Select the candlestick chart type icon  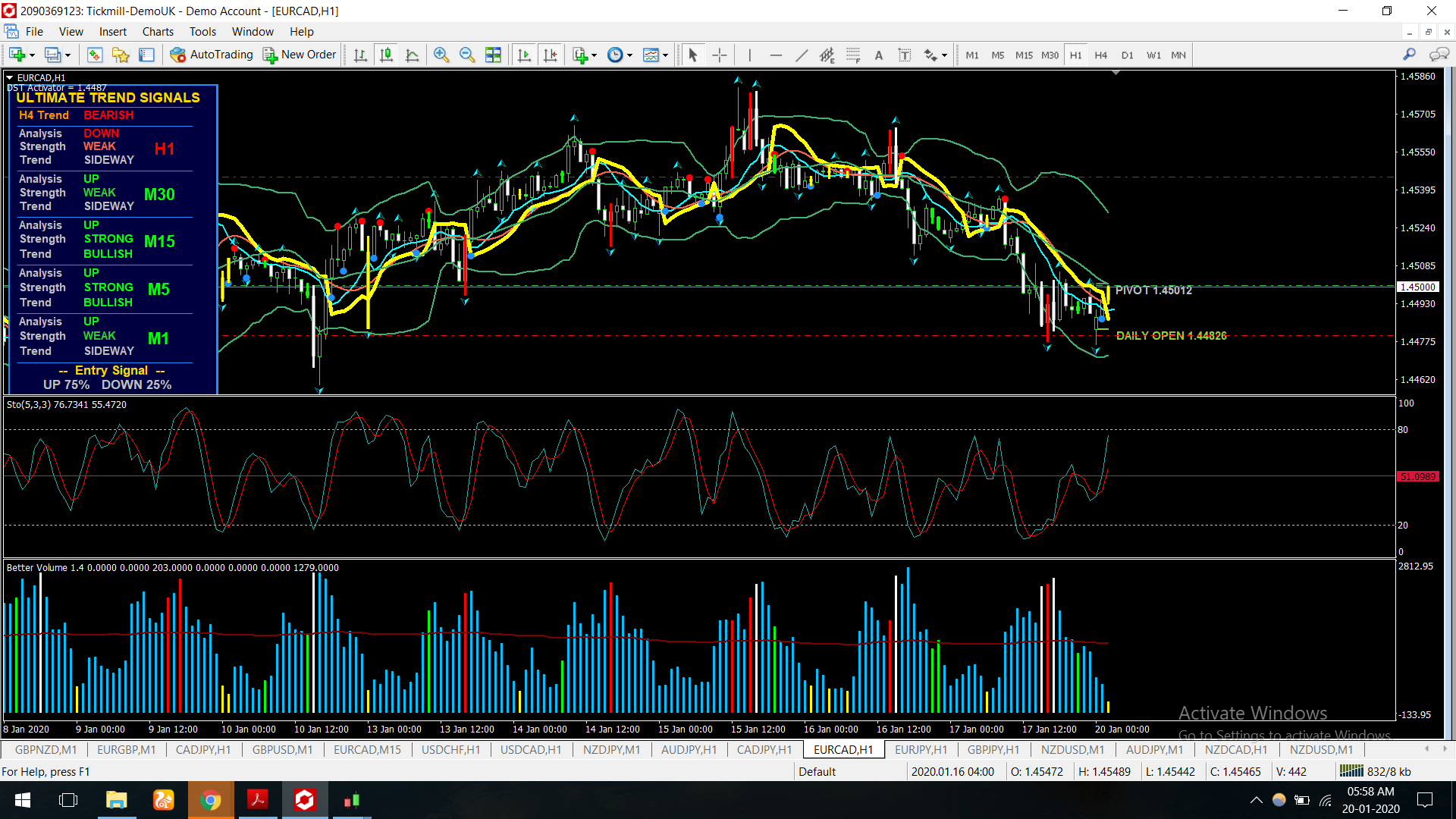tap(387, 55)
